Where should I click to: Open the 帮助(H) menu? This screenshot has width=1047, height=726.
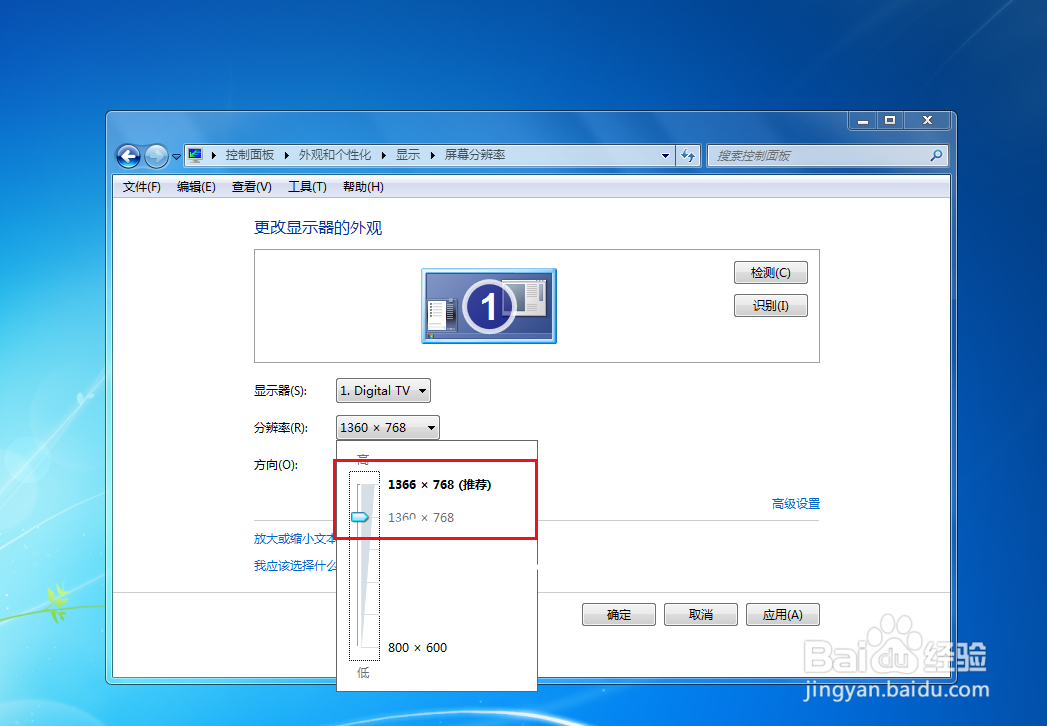(x=363, y=187)
